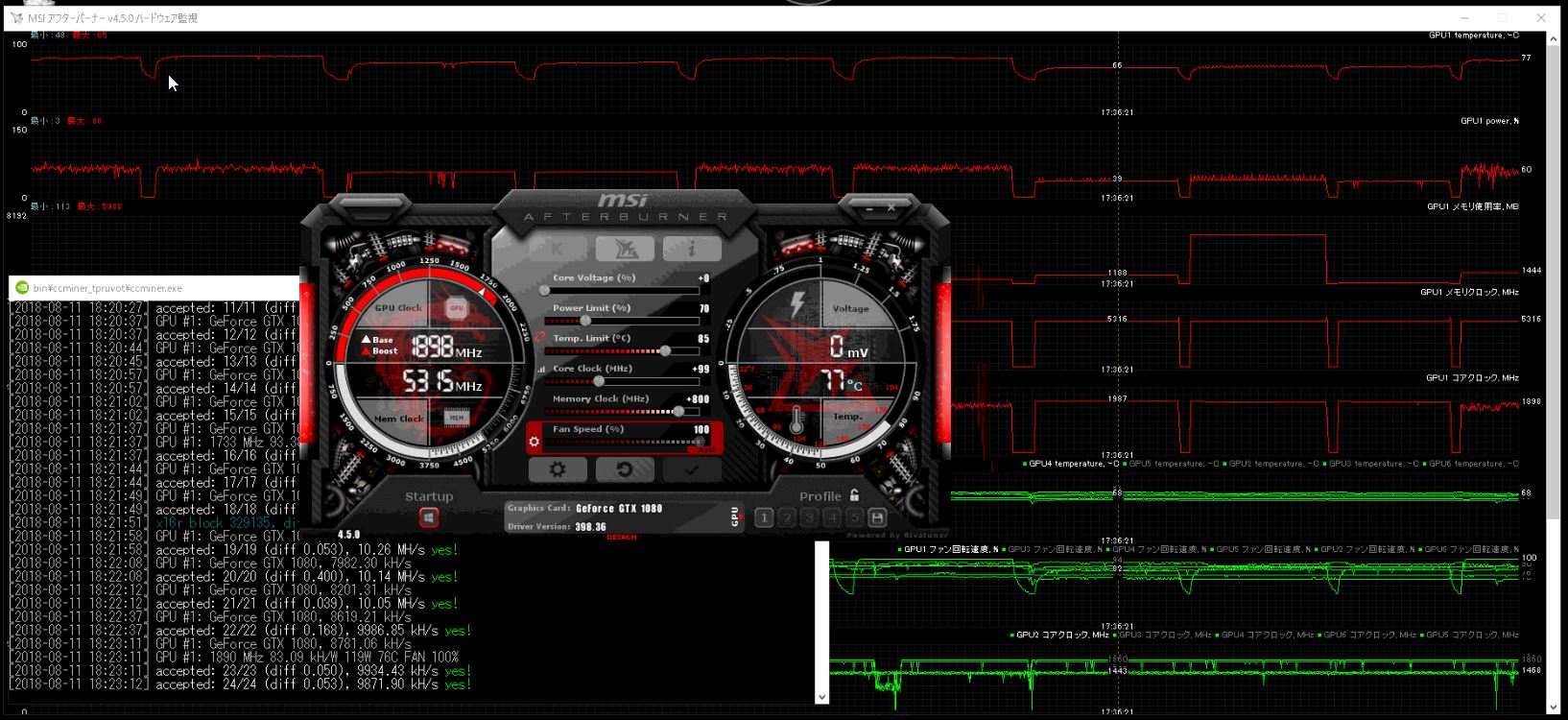The image size is (1568, 720).
Task: Click the Graphics Card name GeForce GTX 1080
Action: point(619,509)
